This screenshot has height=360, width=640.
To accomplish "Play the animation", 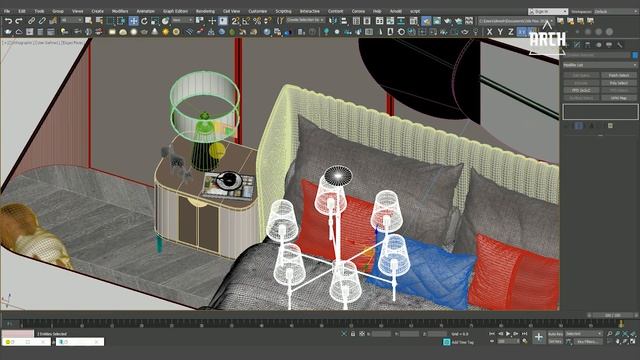I will (x=508, y=334).
